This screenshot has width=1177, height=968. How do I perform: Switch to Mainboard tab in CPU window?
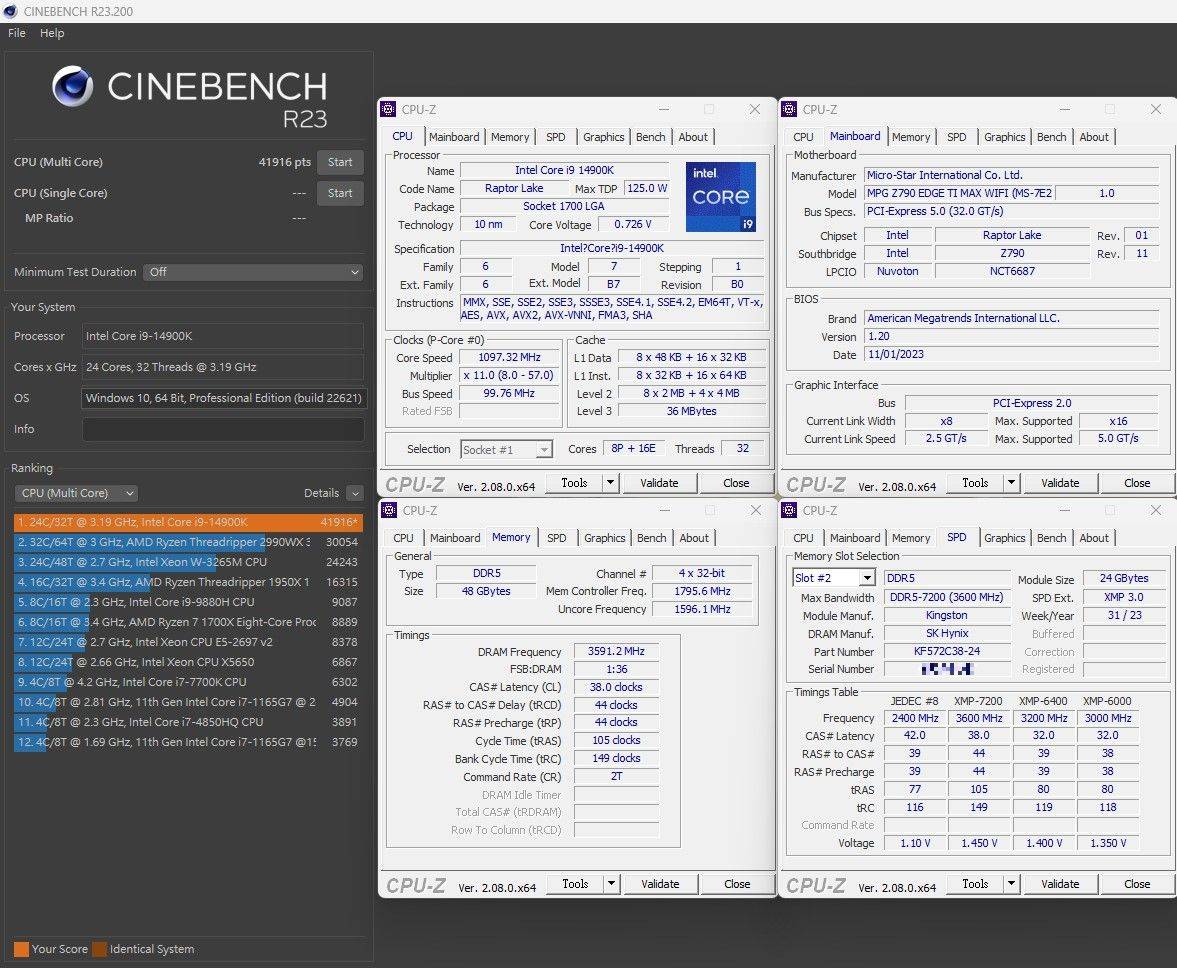coord(454,137)
